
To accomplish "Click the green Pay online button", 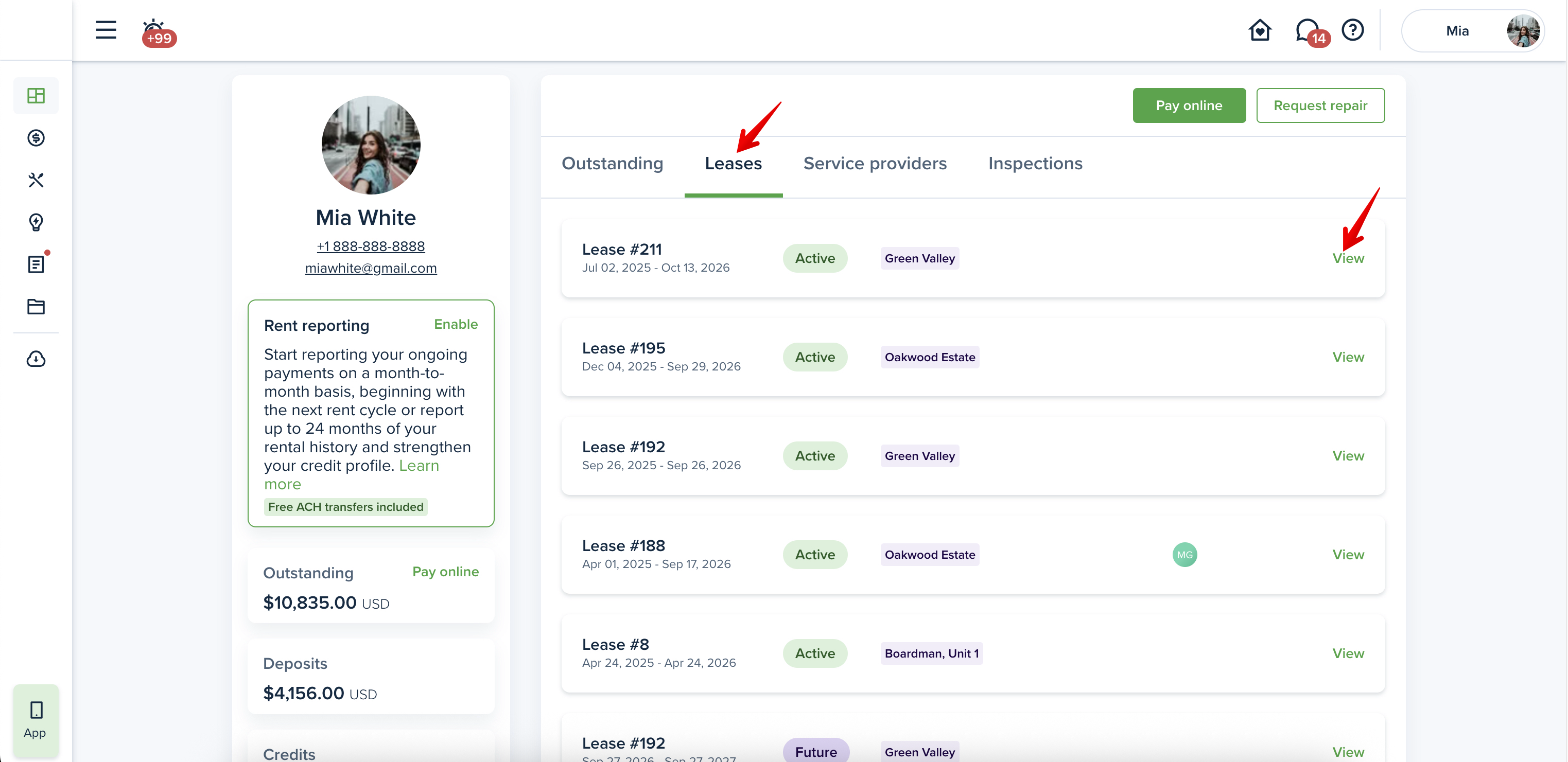I will point(1188,105).
